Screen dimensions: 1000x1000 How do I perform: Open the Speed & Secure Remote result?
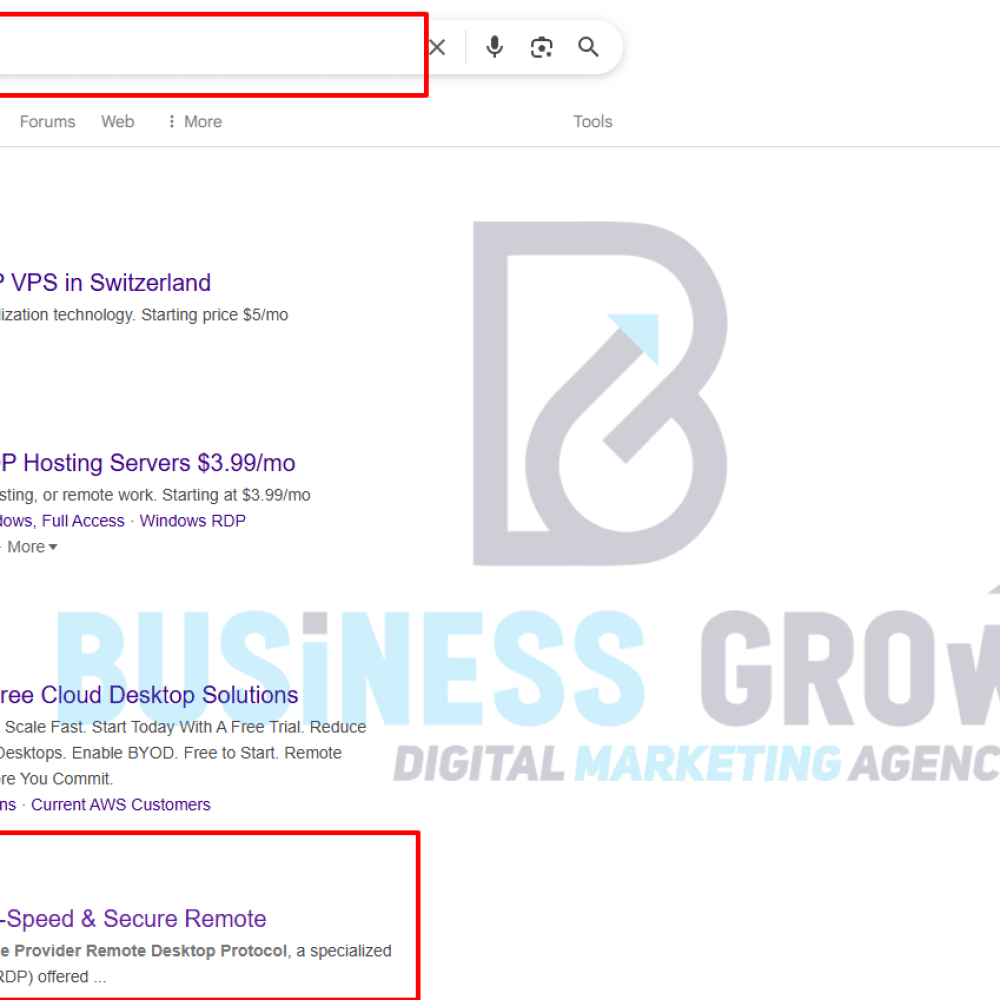[x=133, y=919]
